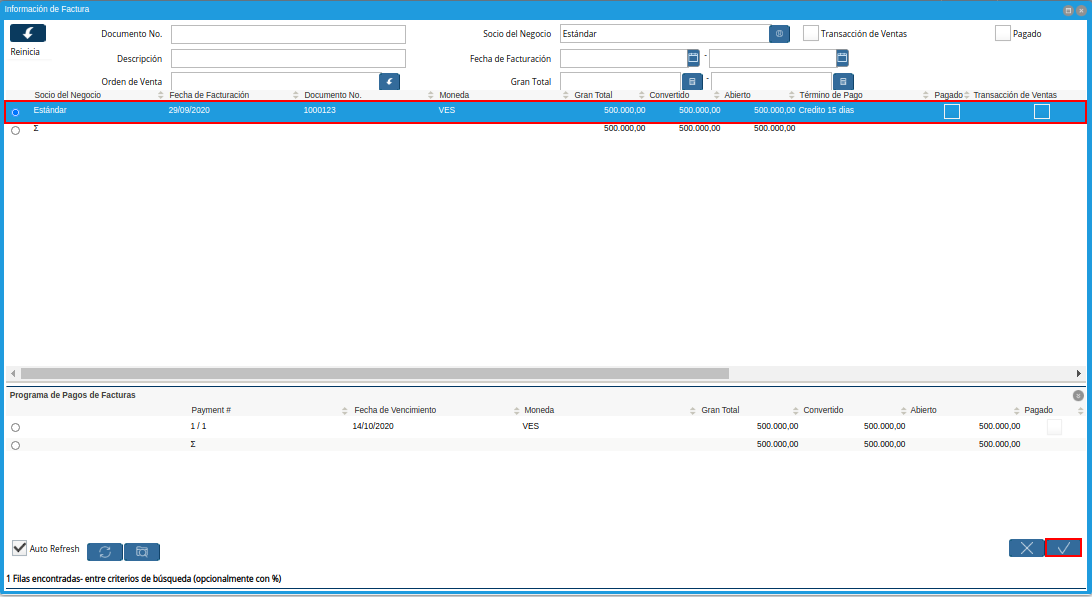Image resolution: width=1092 pixels, height=597 pixels.
Task: Click the zoom/find record icon button
Action: [142, 552]
